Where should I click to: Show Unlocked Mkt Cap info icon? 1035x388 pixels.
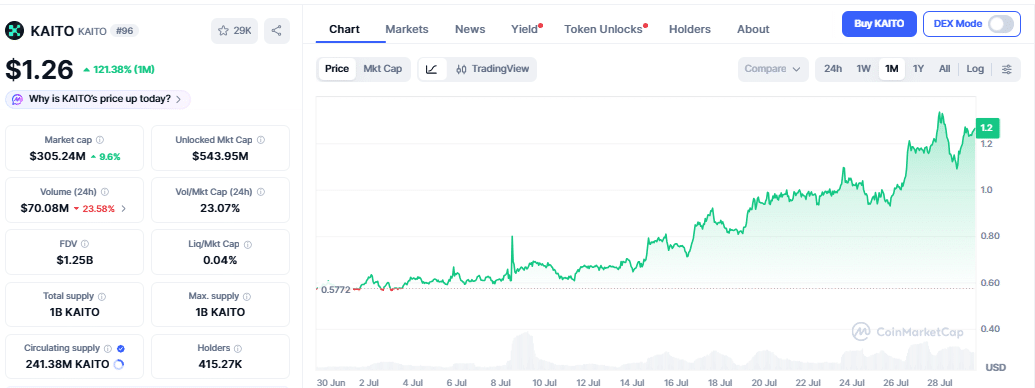click(261, 140)
